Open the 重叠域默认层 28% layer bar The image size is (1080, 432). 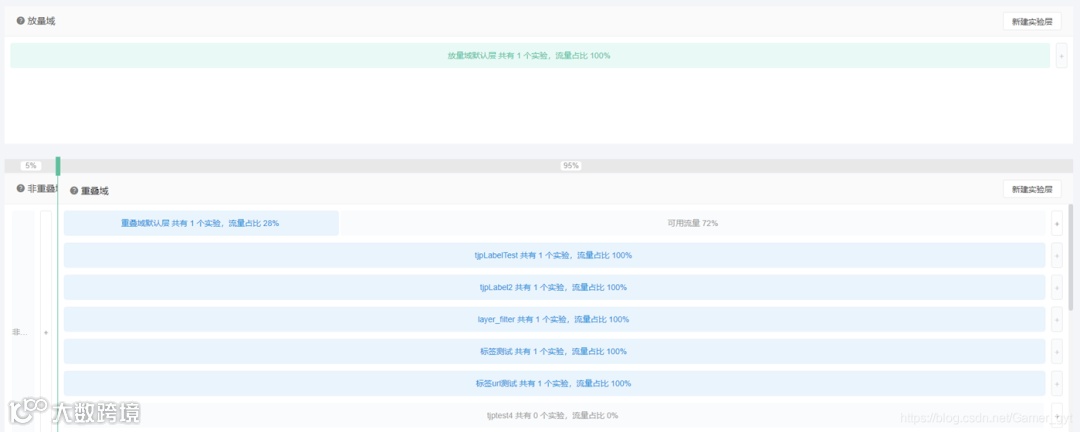201,223
